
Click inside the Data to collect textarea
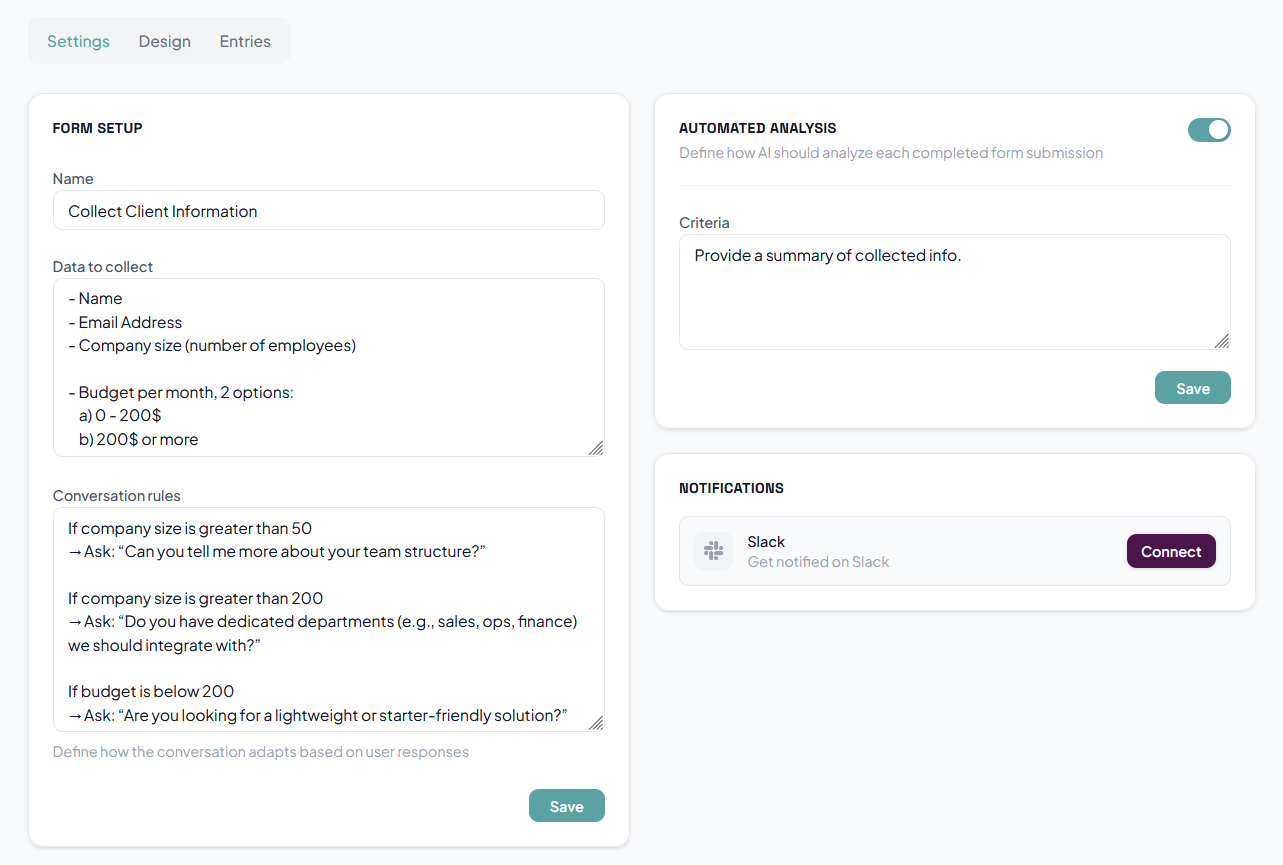coord(328,368)
